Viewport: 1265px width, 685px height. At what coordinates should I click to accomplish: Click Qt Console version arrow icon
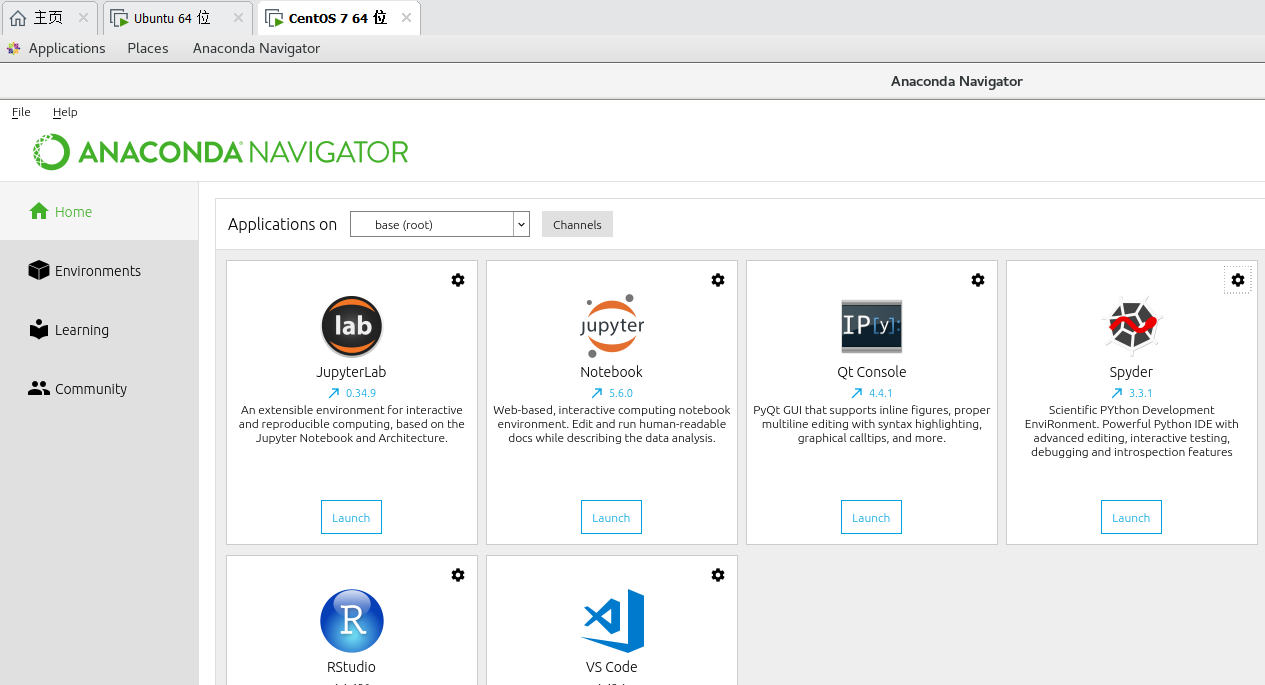click(x=857, y=393)
